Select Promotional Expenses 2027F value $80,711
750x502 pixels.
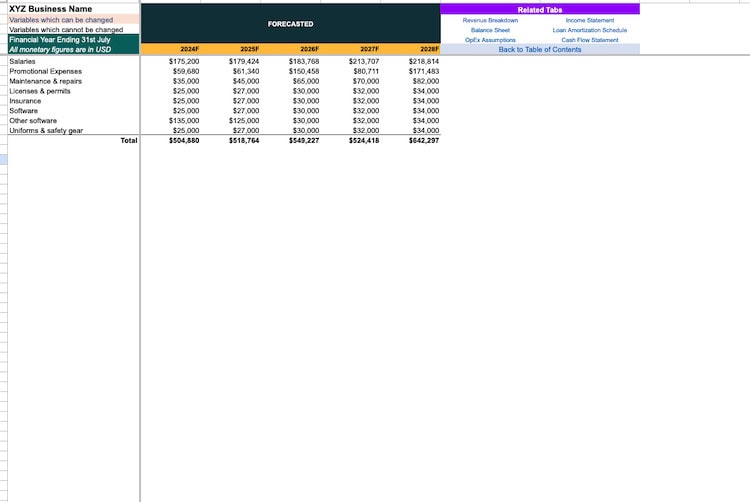(366, 71)
